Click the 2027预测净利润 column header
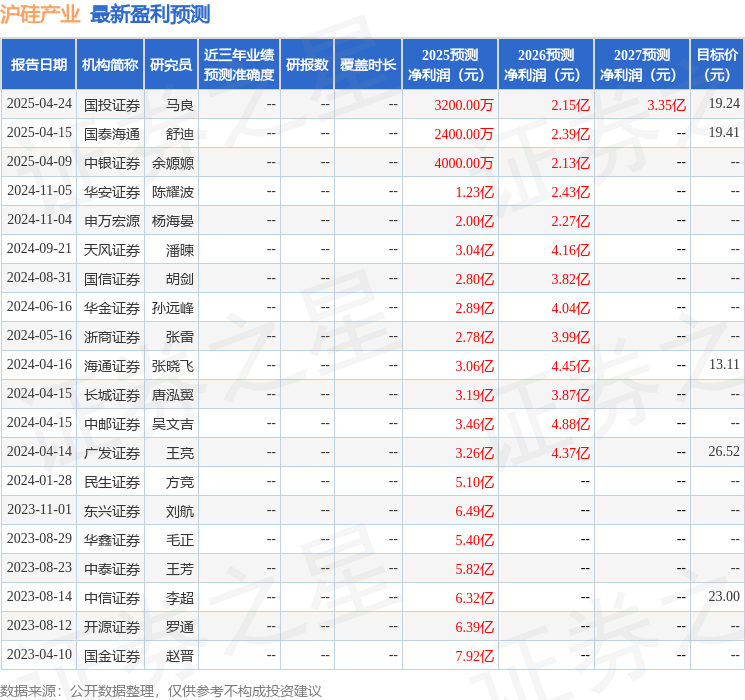The image size is (745, 700). point(642,65)
